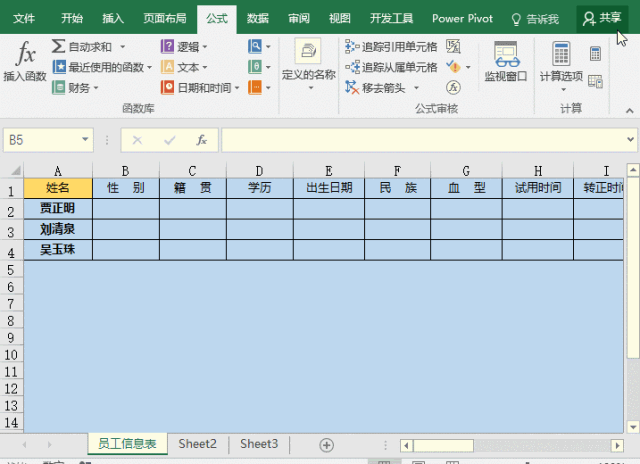Click the 定义的名称 defined names icon
The height and width of the screenshot is (464, 640).
(308, 62)
